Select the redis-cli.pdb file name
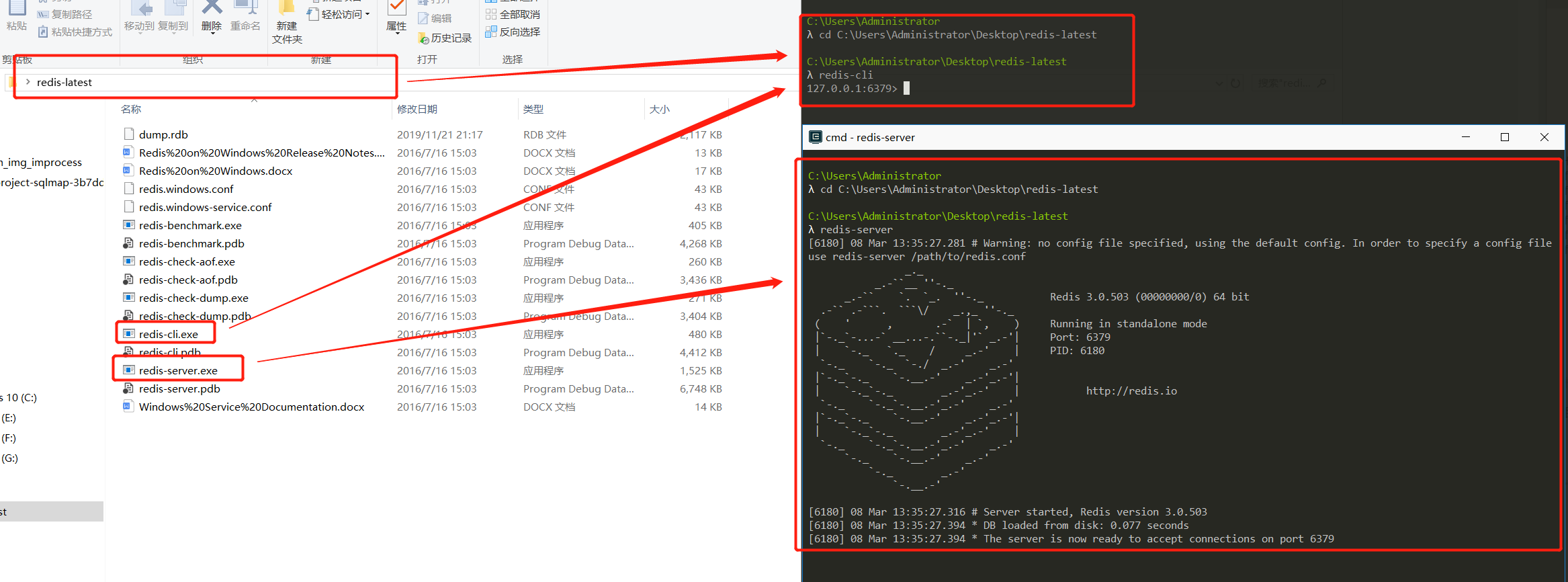The image size is (1568, 582). (x=170, y=352)
